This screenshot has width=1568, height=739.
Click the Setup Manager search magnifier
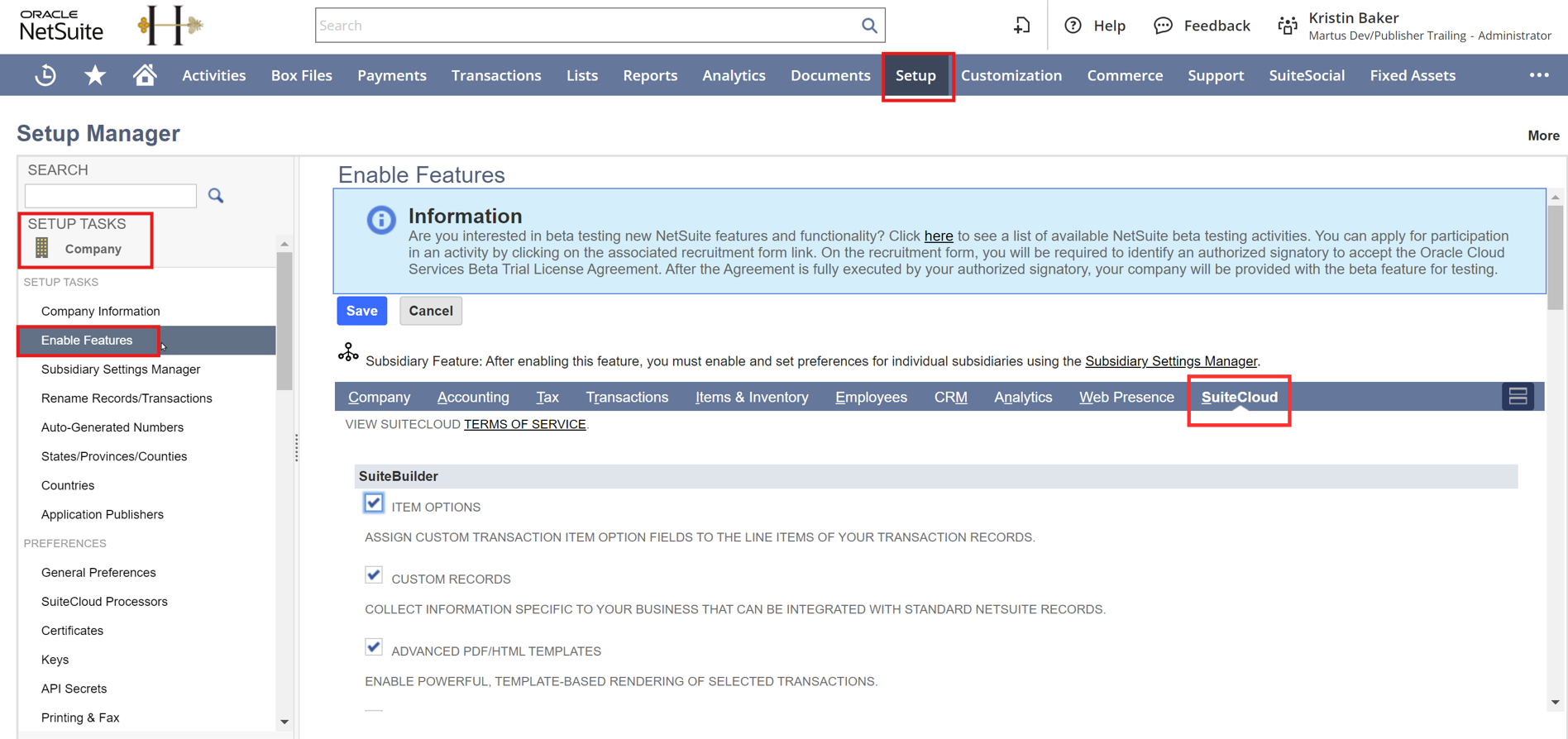216,196
